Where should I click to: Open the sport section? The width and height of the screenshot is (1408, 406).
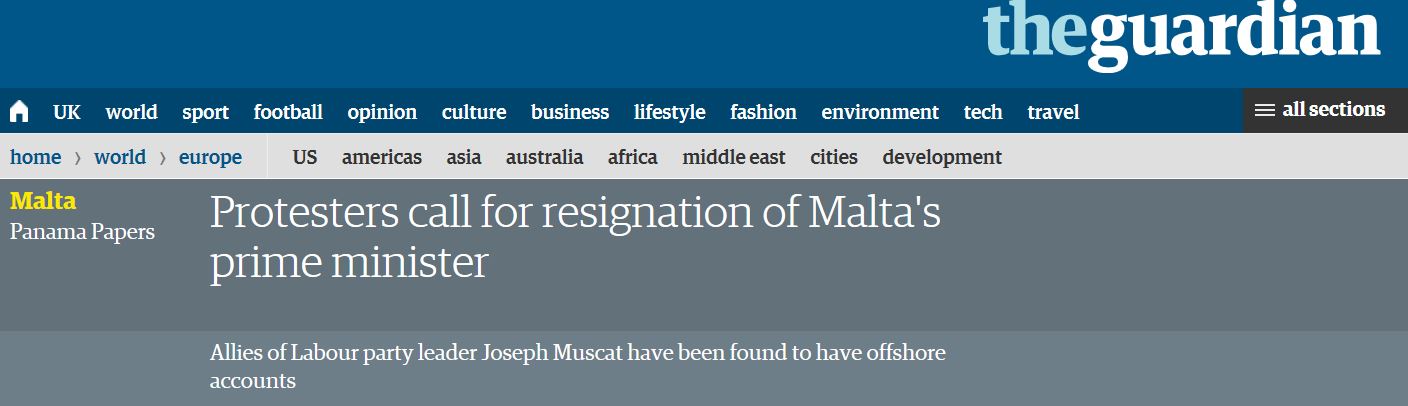coord(205,112)
